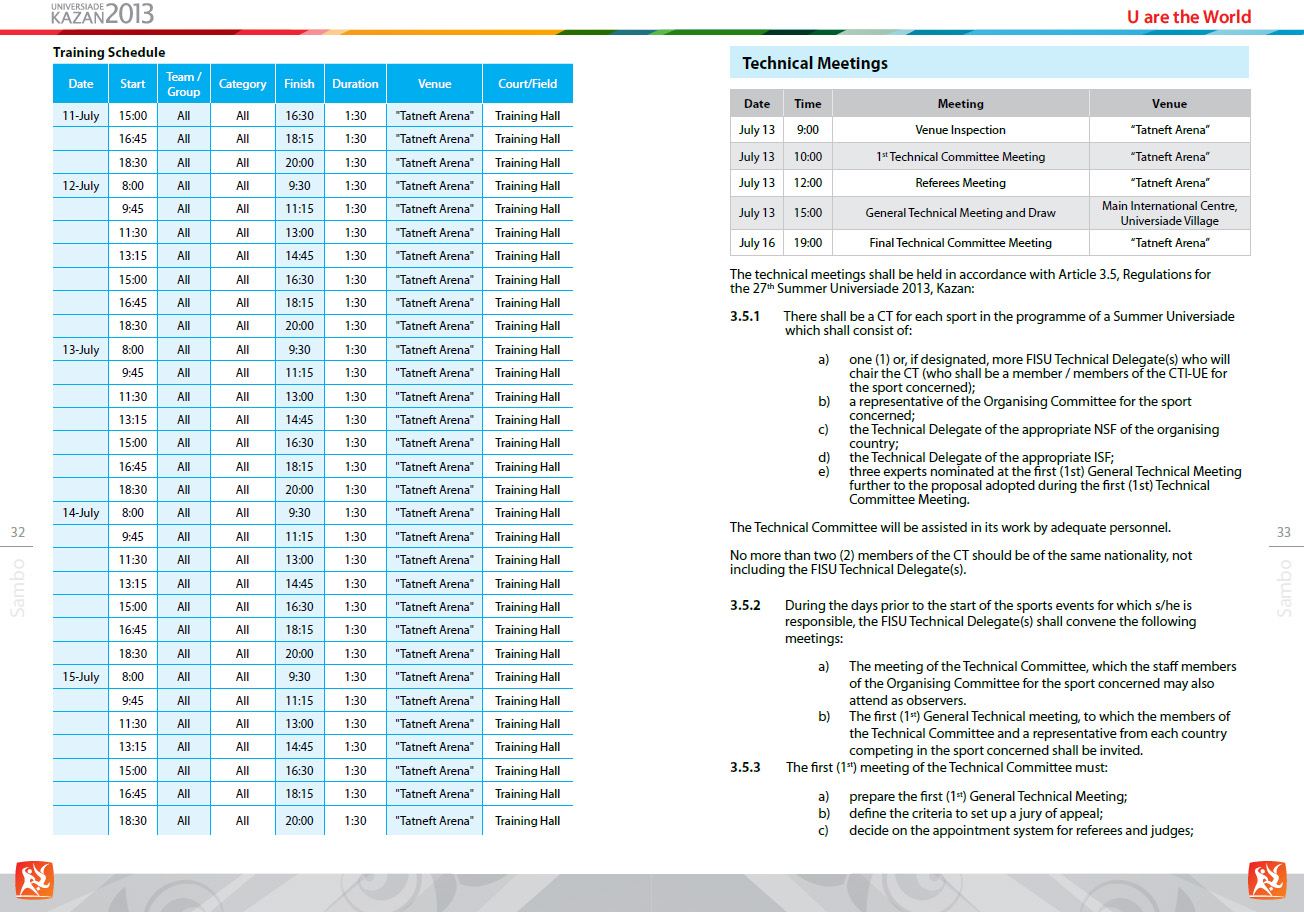The width and height of the screenshot is (1304, 912).
Task: Click the "Date" header in Training Schedule table
Action: click(81, 84)
